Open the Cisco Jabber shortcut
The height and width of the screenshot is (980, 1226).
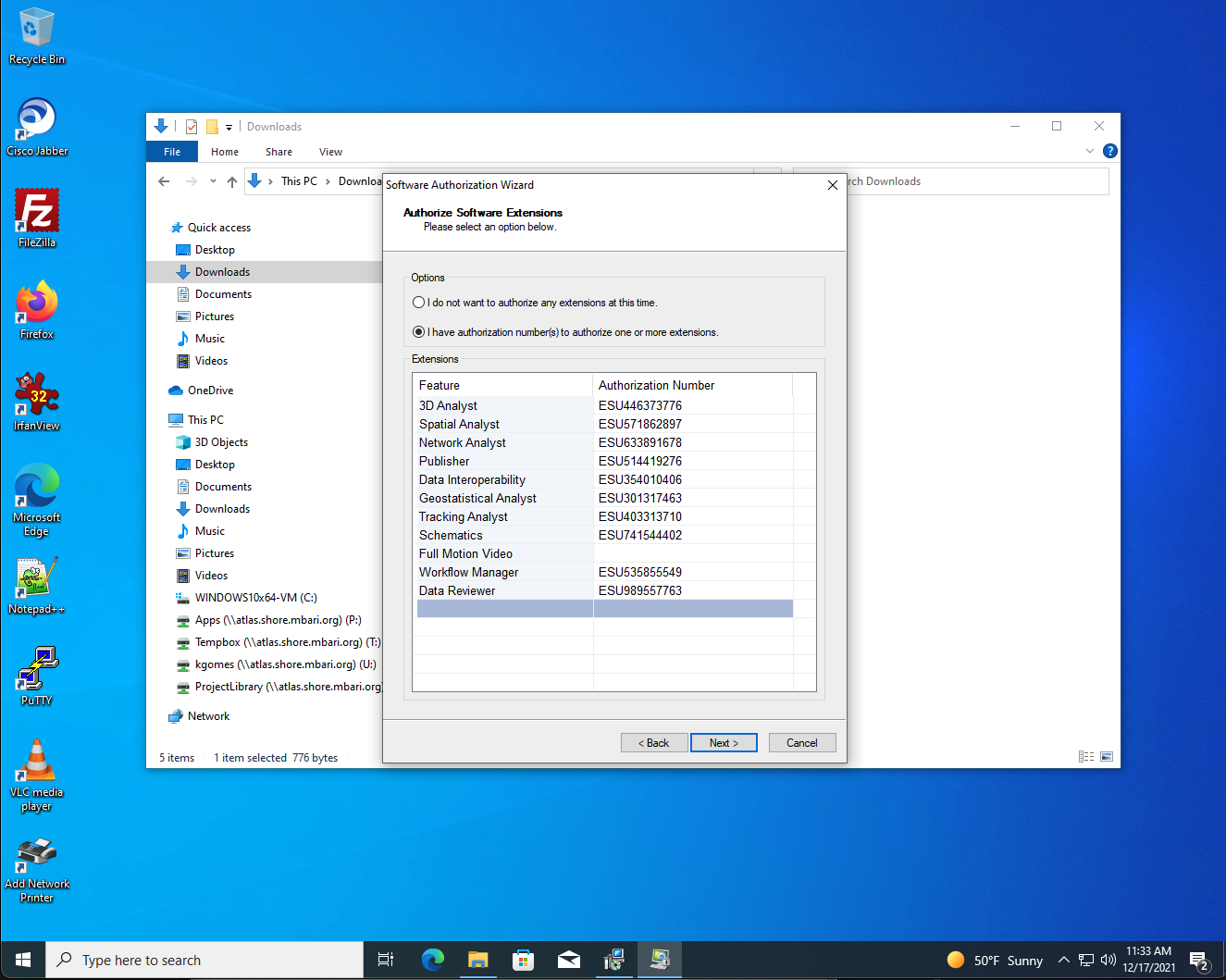pyautogui.click(x=37, y=127)
